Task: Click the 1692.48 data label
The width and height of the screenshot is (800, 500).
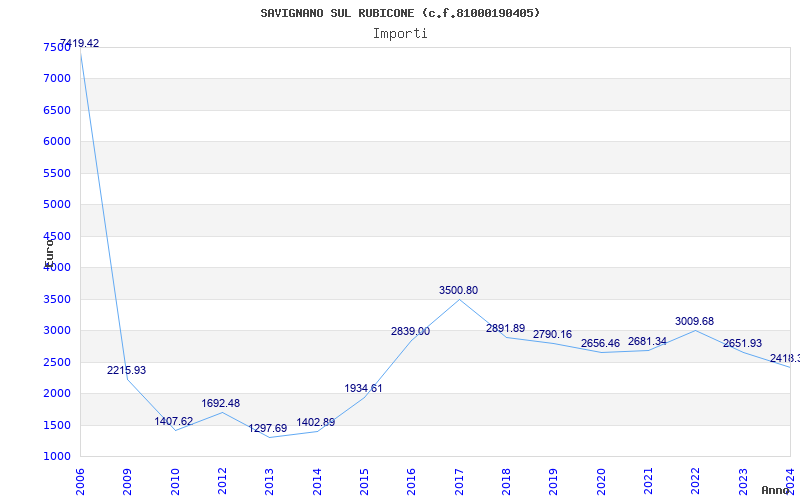Action: coord(221,403)
